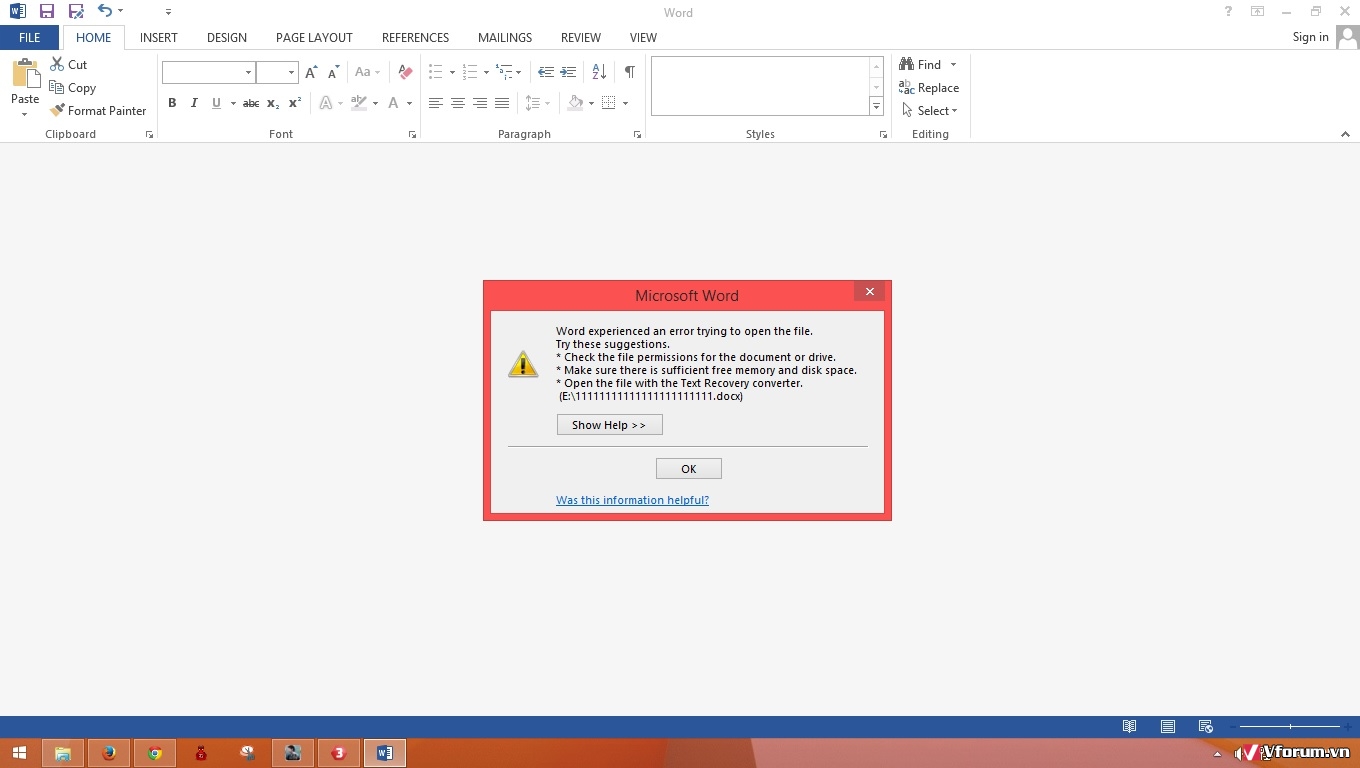The height and width of the screenshot is (768, 1360).
Task: Open the font size dropdown arrow
Action: click(291, 72)
